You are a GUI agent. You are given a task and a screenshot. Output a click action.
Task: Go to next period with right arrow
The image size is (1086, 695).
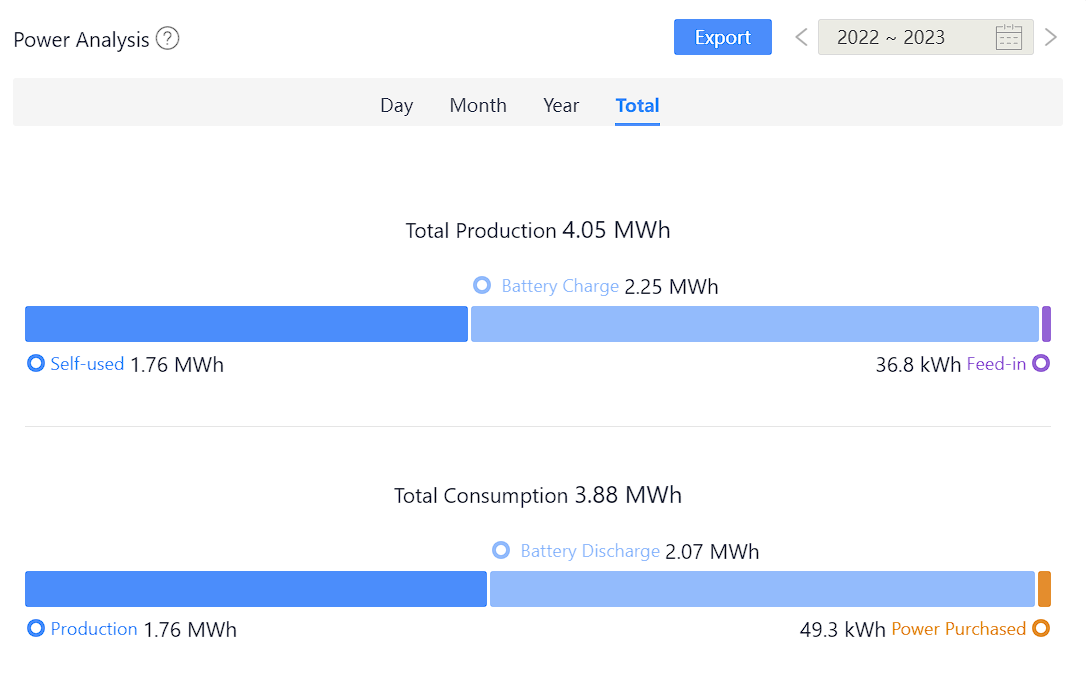(1051, 37)
